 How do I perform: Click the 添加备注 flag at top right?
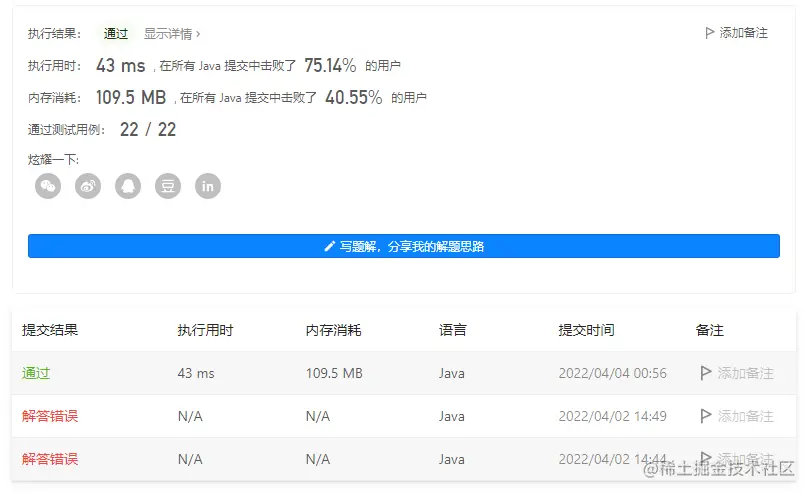737,33
